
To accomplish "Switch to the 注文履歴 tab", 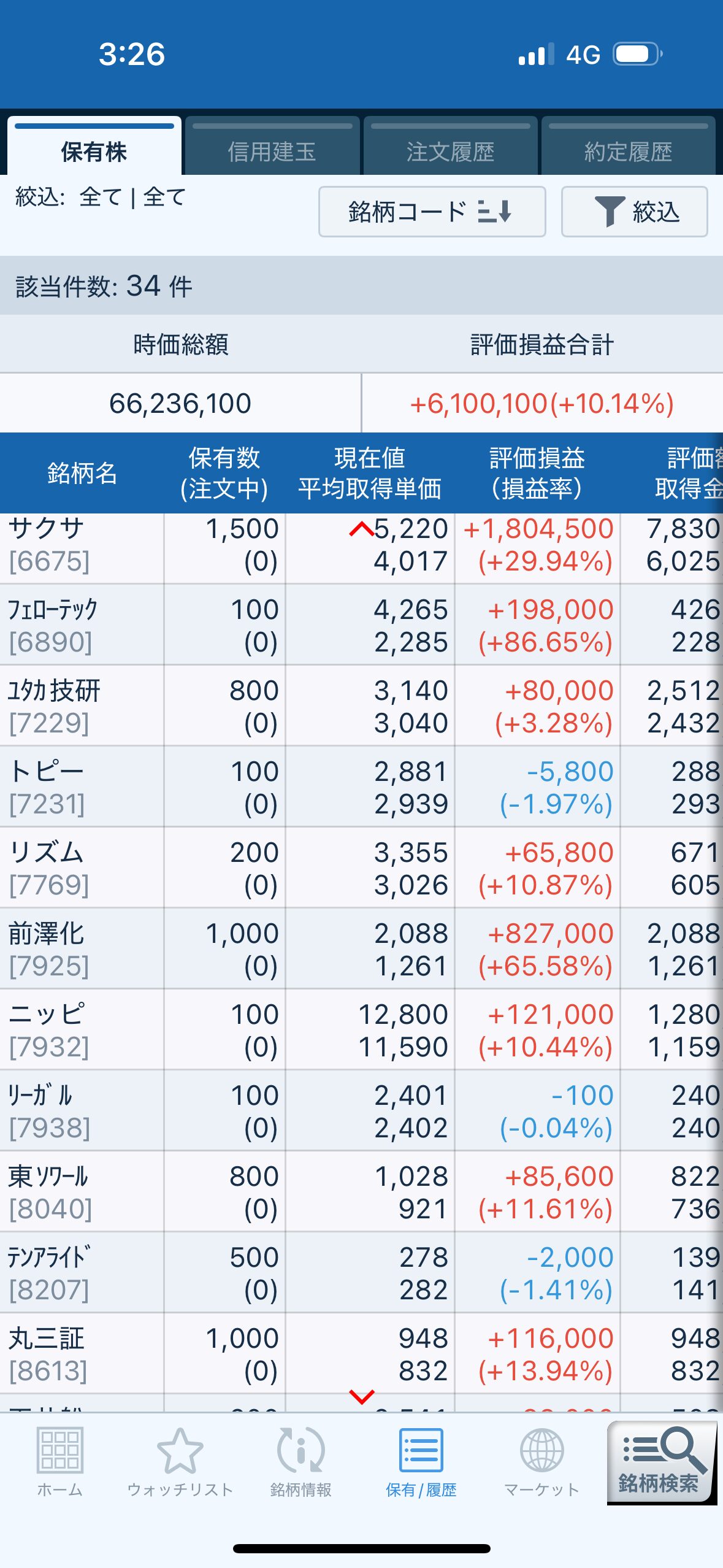I will [450, 151].
